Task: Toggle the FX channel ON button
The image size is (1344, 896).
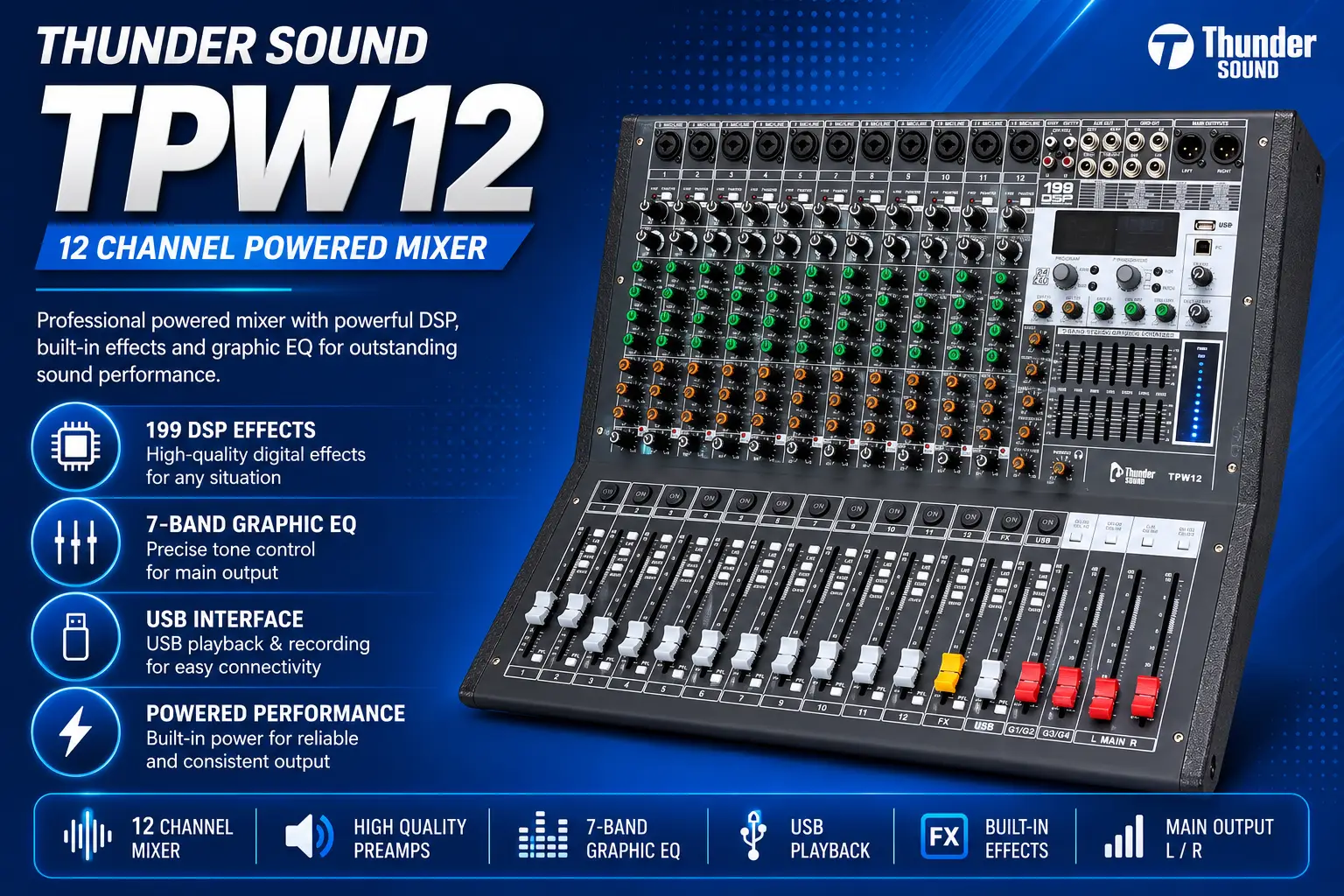Action: click(x=1010, y=520)
